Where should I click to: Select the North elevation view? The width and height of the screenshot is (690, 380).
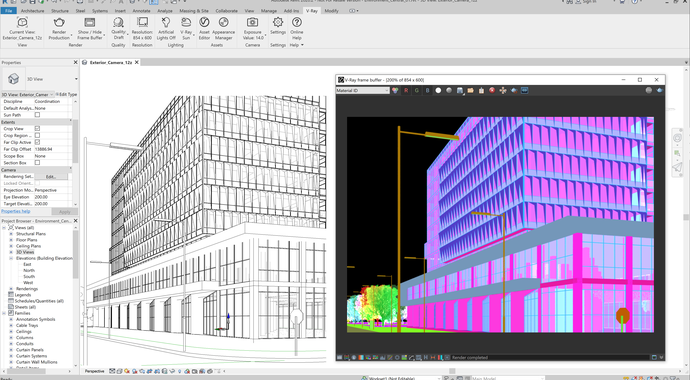29,270
